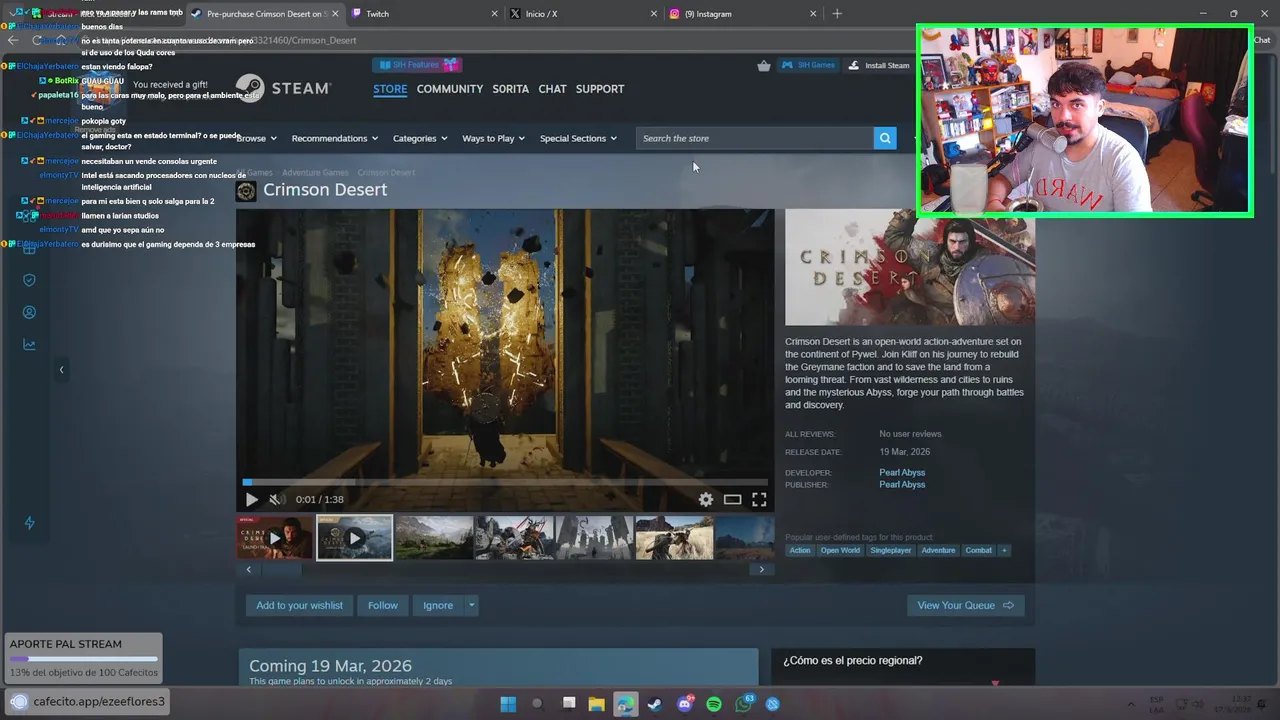Select the Open World tag
Viewport: 1280px width, 720px height.
point(840,550)
